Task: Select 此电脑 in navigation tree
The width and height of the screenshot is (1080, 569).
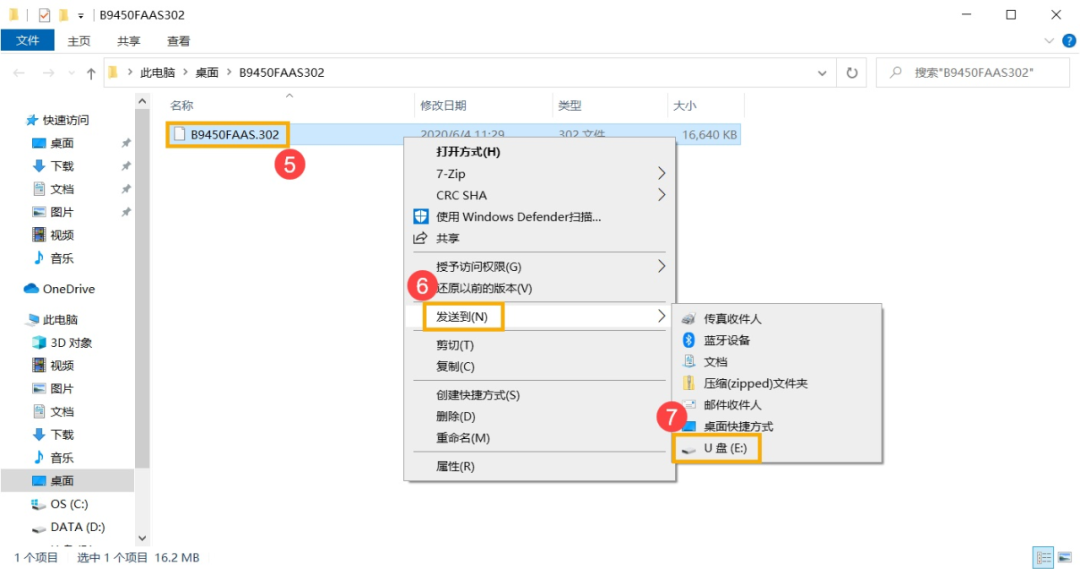Action: [x=61, y=320]
